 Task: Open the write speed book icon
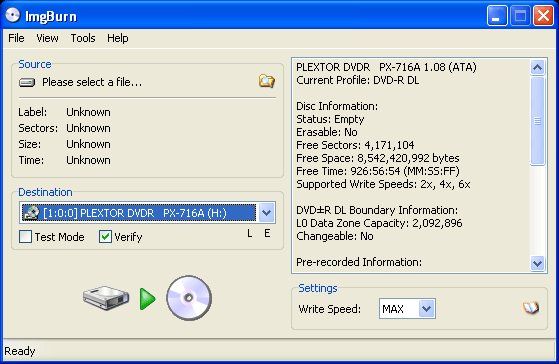531,308
